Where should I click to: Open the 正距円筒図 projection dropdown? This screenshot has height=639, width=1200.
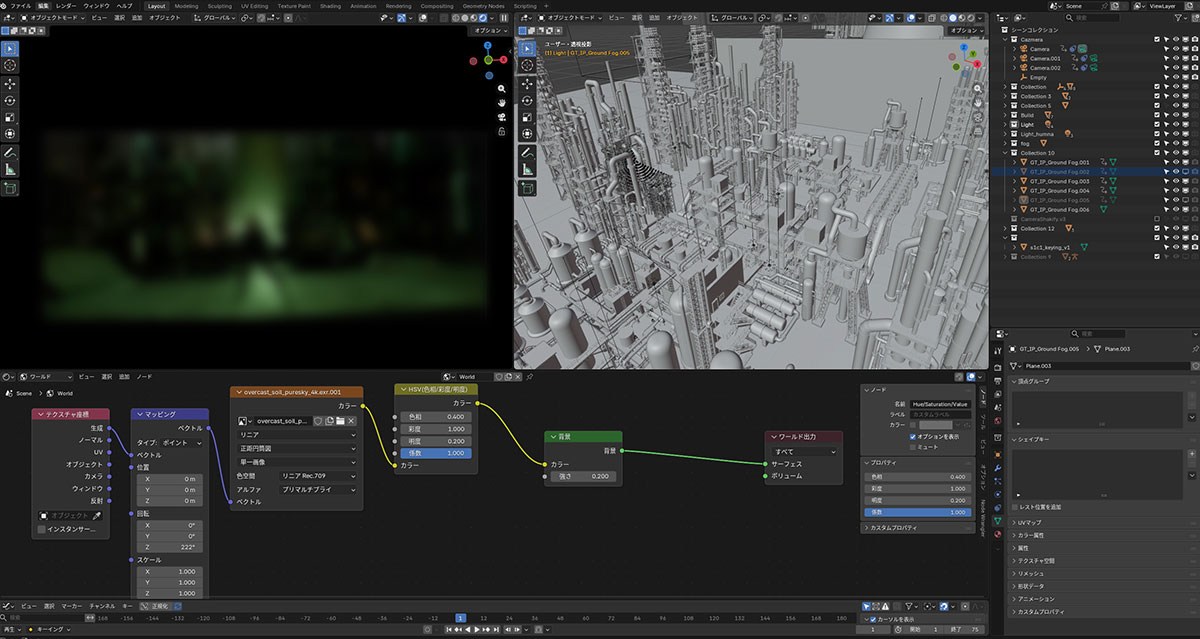tap(296, 449)
